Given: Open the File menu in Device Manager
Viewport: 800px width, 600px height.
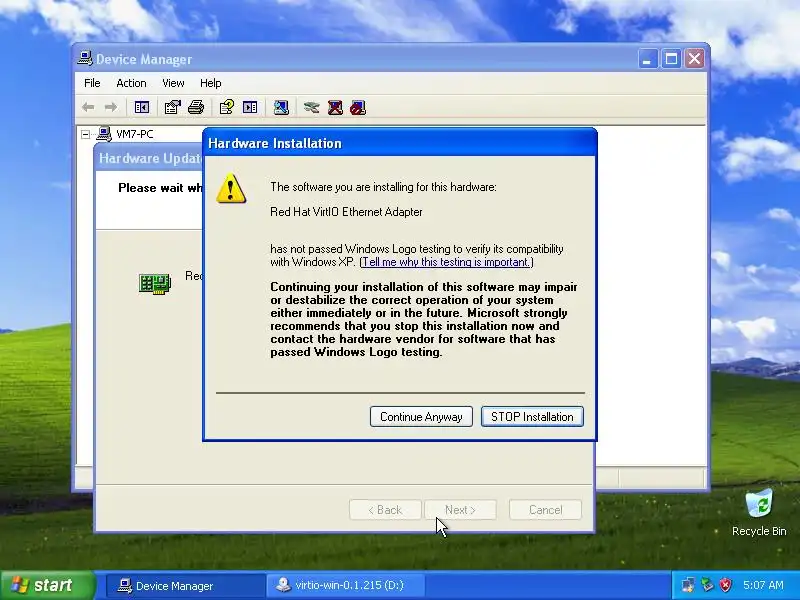Looking at the screenshot, I should click(92, 83).
